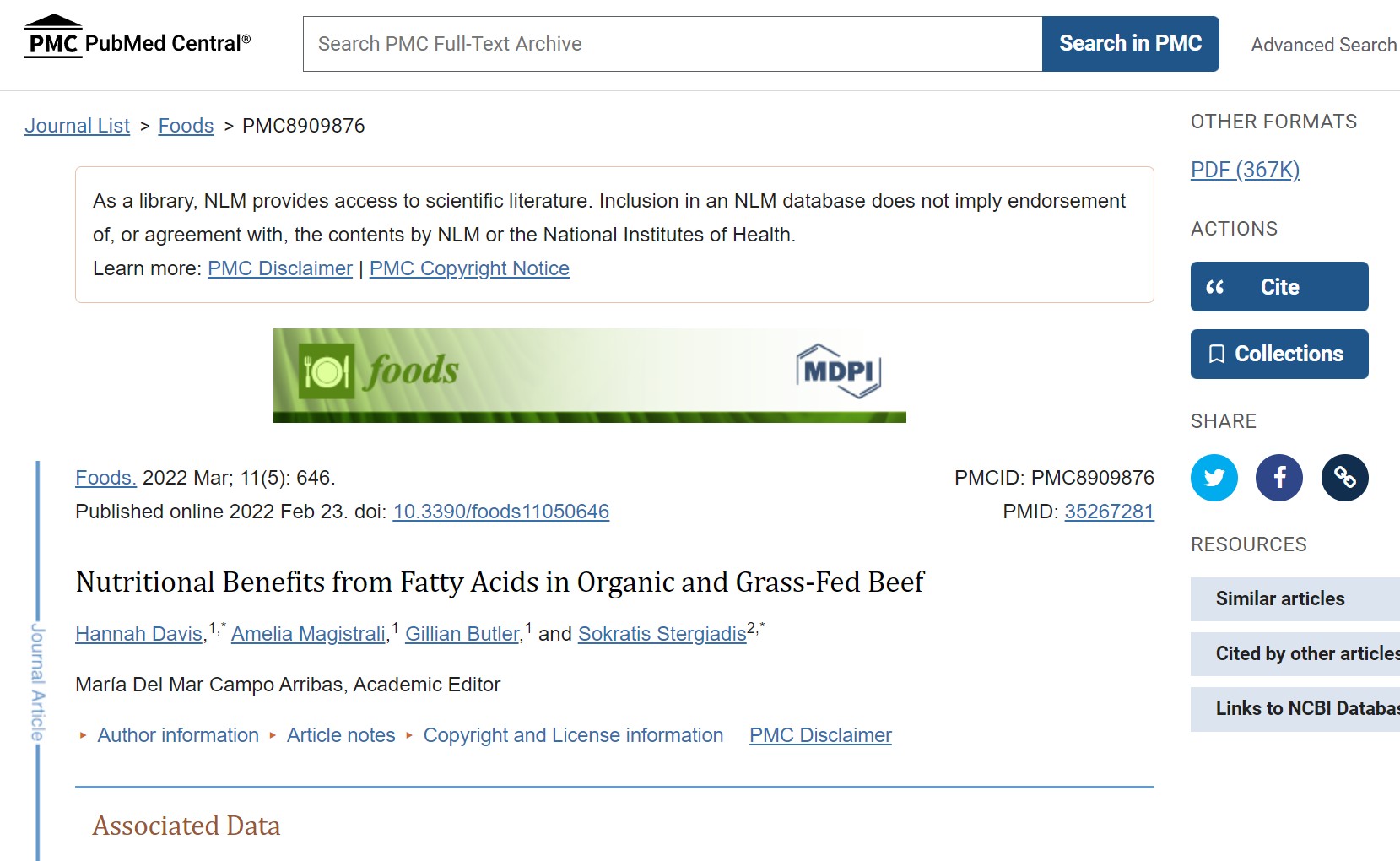The height and width of the screenshot is (861, 1400).
Task: Click the PMC PubMed Central logo
Action: 135,37
